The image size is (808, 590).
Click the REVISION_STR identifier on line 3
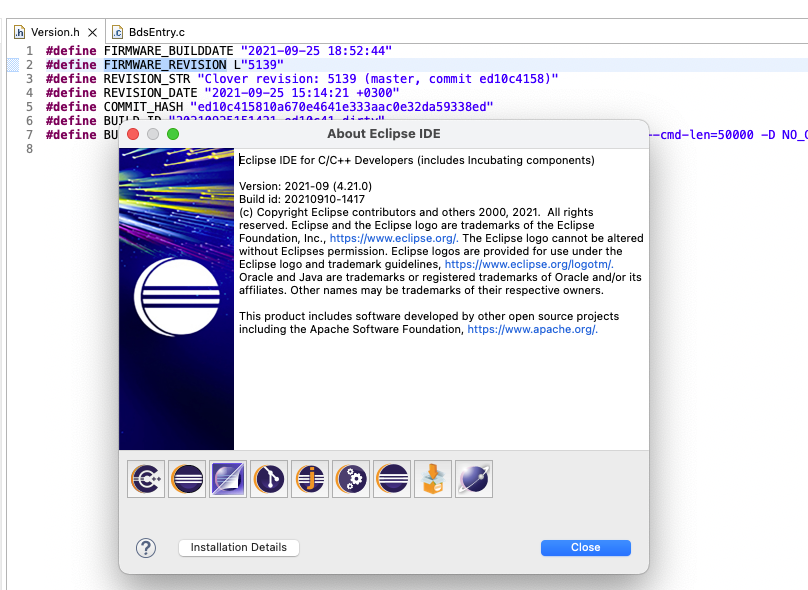coord(147,79)
